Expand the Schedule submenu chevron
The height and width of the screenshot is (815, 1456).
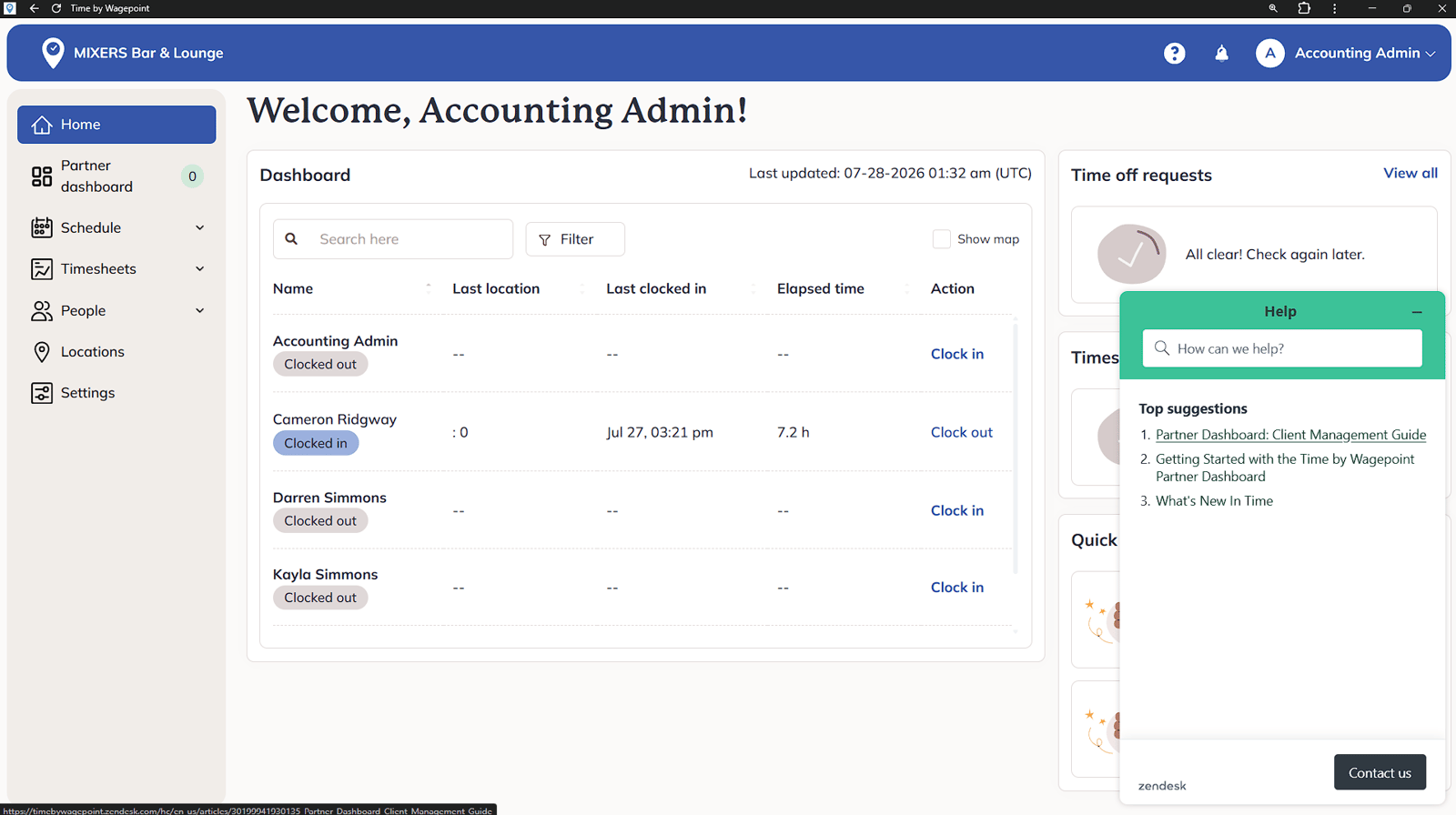[x=200, y=227]
